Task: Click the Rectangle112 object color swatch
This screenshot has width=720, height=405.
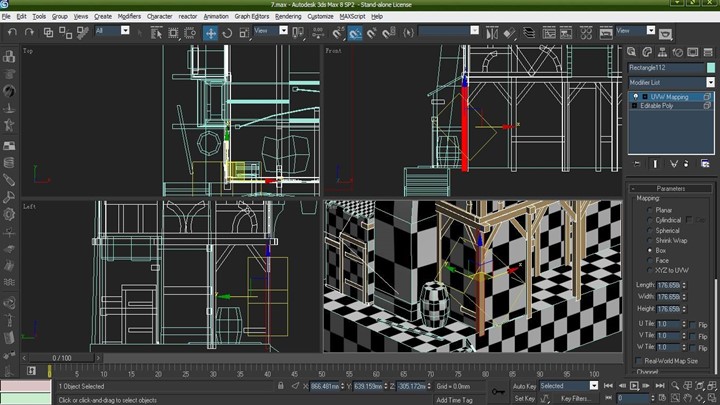Action: point(711,68)
